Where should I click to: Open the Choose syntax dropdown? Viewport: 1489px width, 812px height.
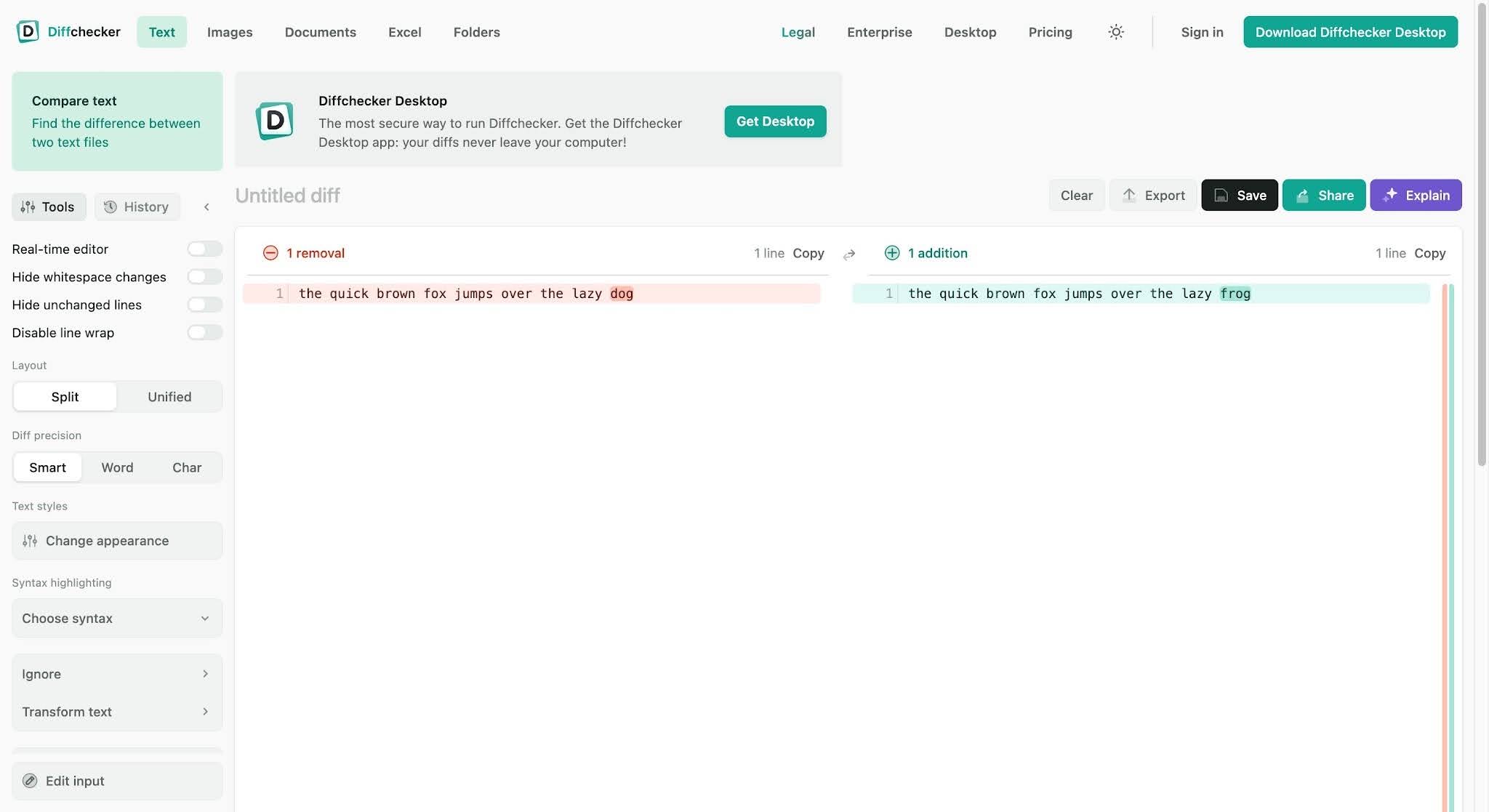(117, 619)
